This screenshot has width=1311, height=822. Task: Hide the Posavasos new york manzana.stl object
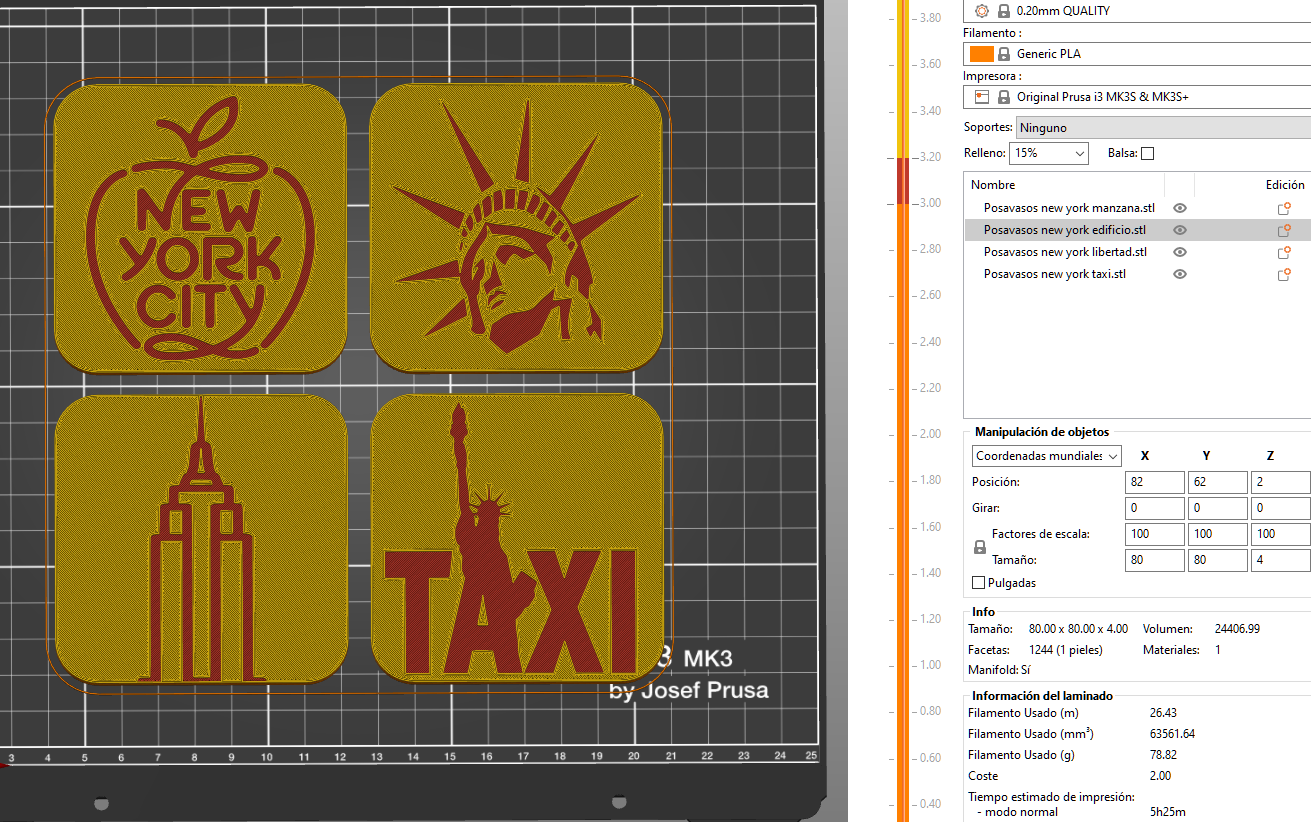[1180, 208]
